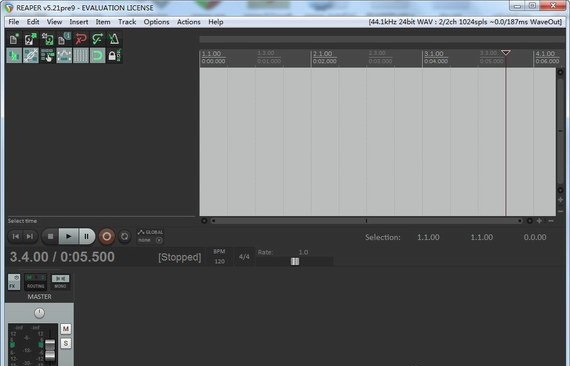
Task: Toggle grid lines toolbar button
Action: (81, 56)
